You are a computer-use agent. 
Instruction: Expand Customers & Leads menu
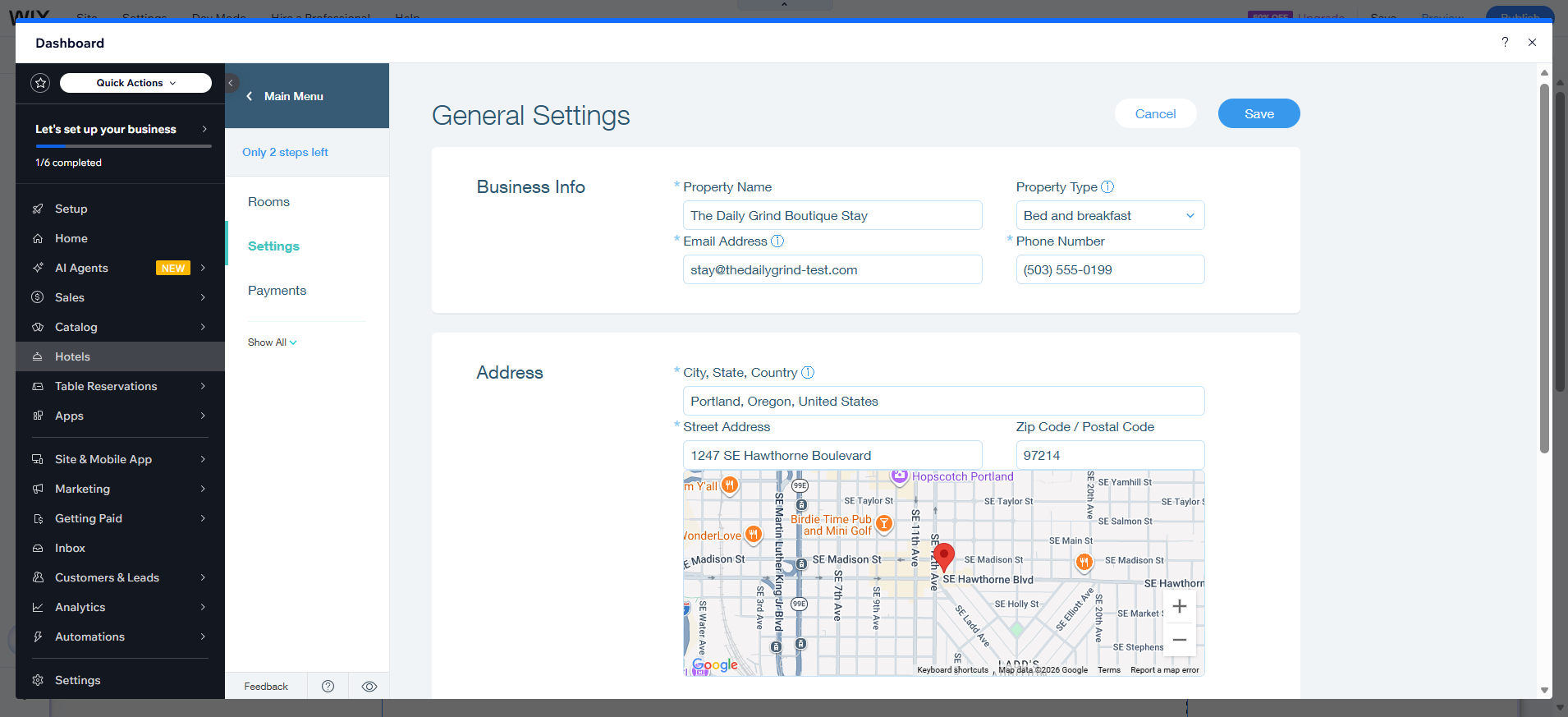[x=120, y=577]
